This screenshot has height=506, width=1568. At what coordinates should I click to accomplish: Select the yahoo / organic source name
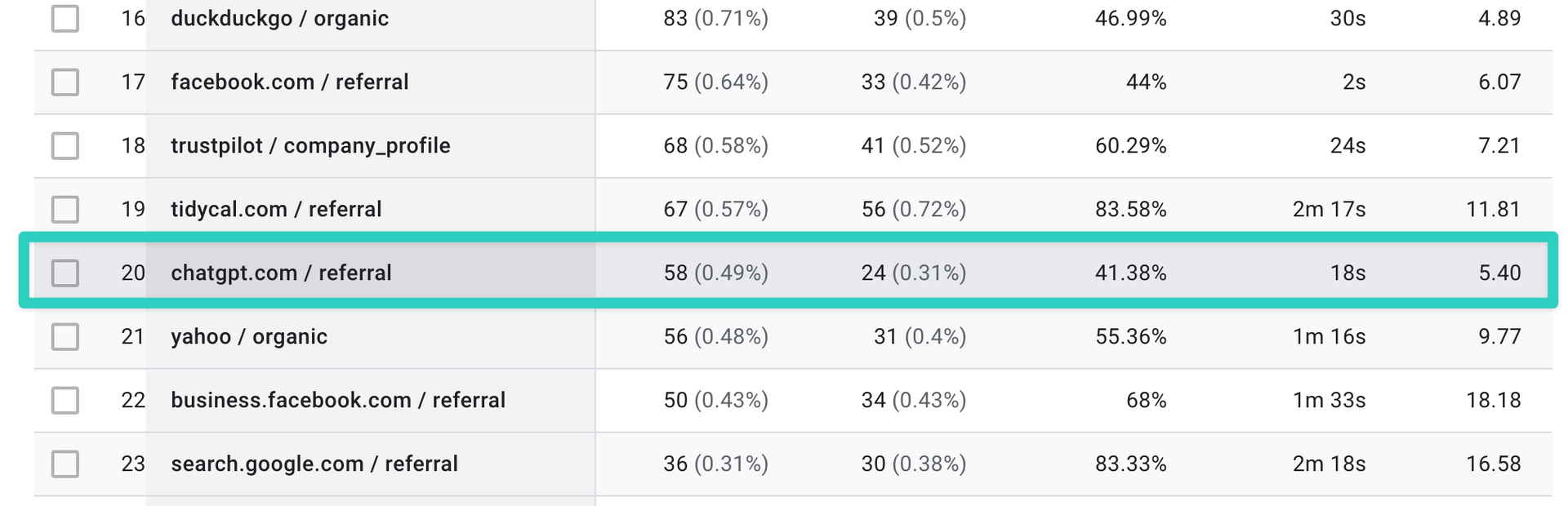249,336
